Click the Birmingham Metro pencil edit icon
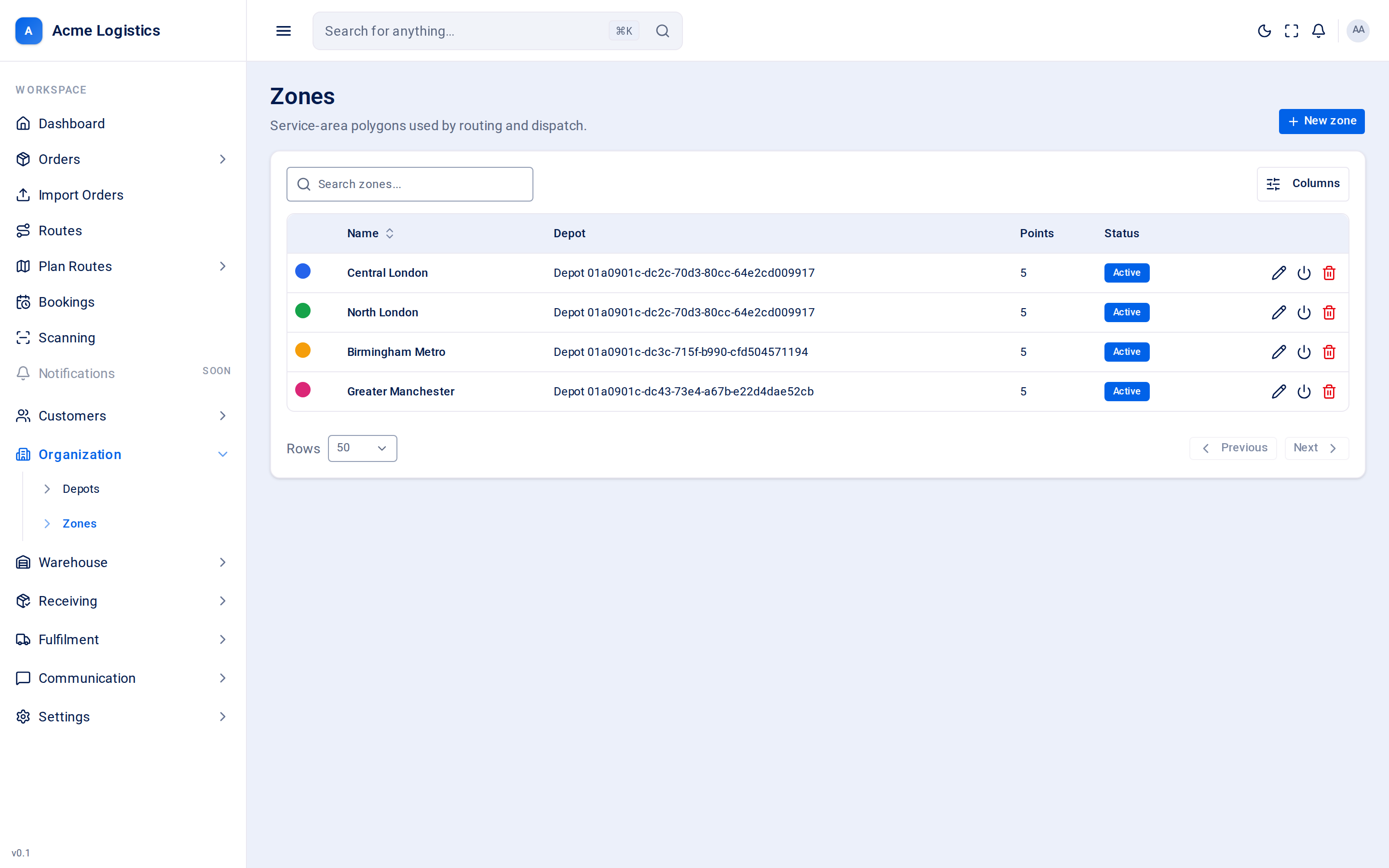The width and height of the screenshot is (1389, 868). [x=1278, y=352]
